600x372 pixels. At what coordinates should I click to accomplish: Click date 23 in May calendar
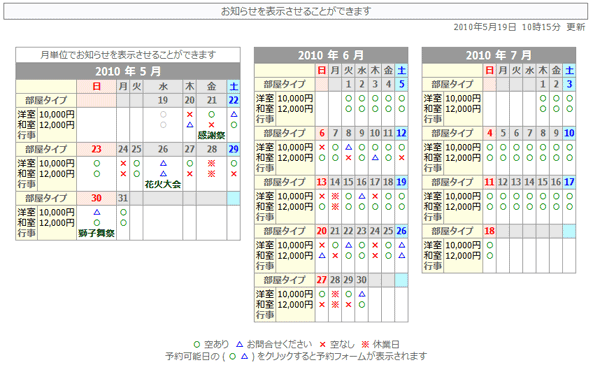pyautogui.click(x=96, y=149)
